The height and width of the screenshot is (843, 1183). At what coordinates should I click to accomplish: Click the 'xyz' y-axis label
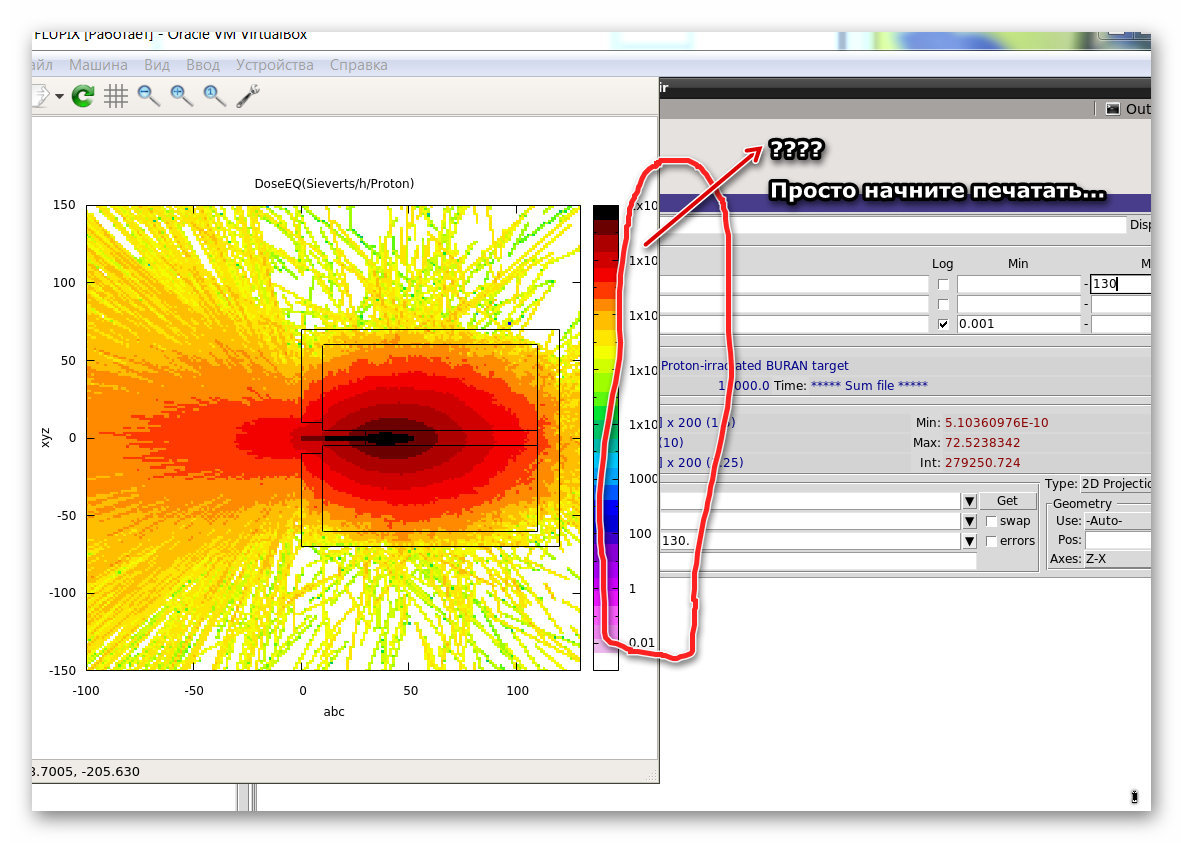[45, 438]
